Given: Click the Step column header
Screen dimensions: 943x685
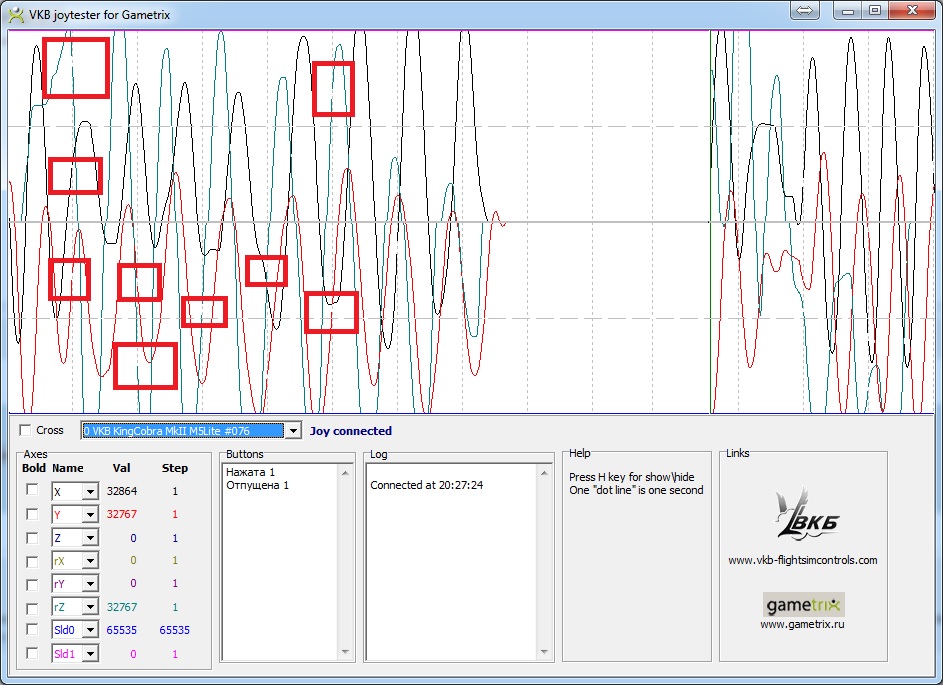Looking at the screenshot, I should coord(175,468).
